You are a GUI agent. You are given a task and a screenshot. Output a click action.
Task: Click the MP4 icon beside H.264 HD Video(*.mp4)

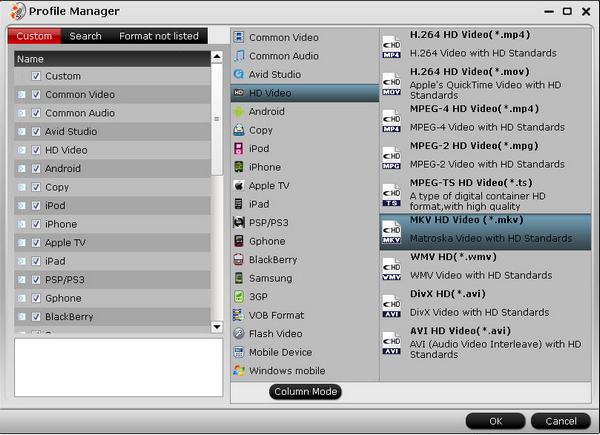coord(391,47)
